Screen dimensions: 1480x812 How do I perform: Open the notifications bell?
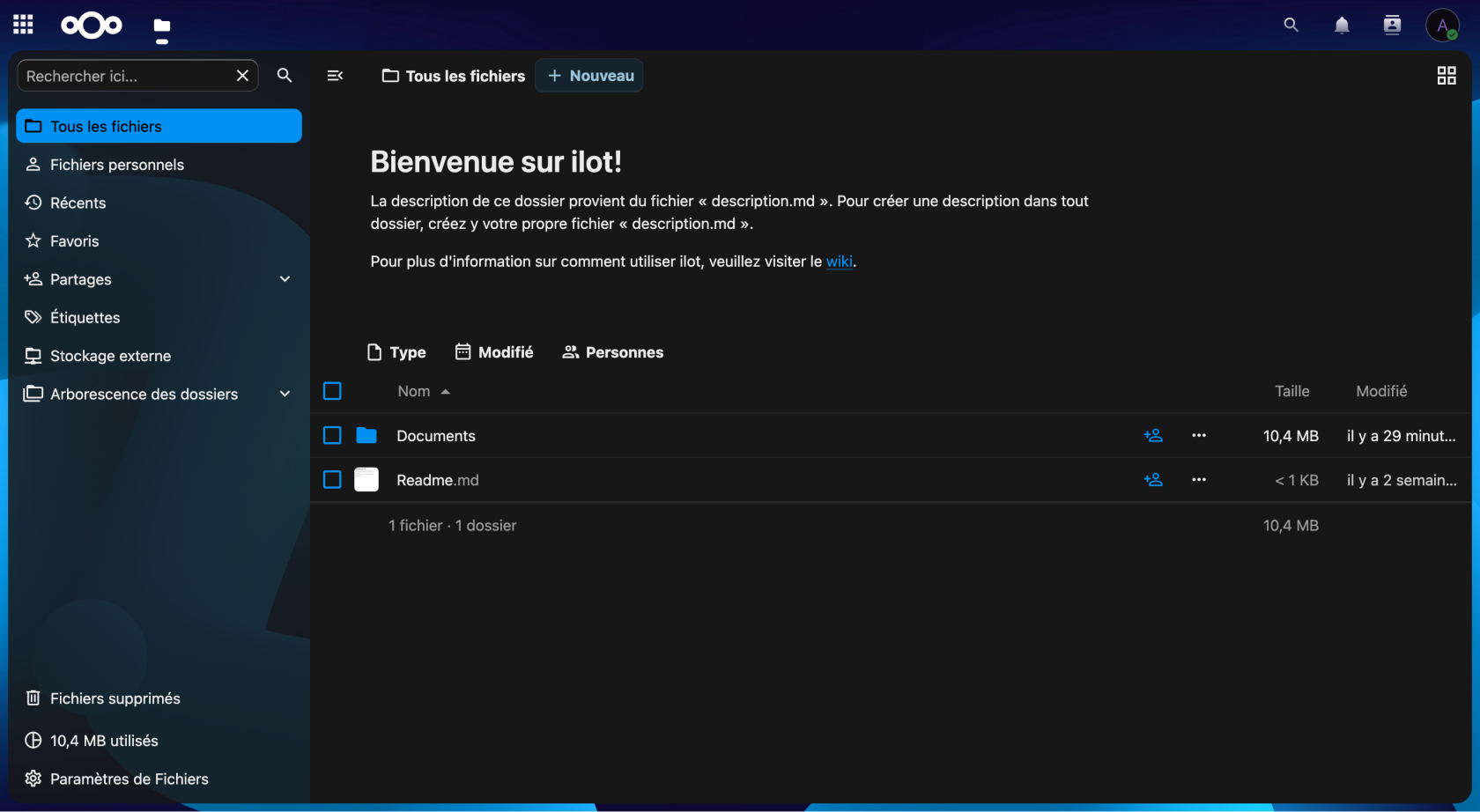coord(1342,25)
